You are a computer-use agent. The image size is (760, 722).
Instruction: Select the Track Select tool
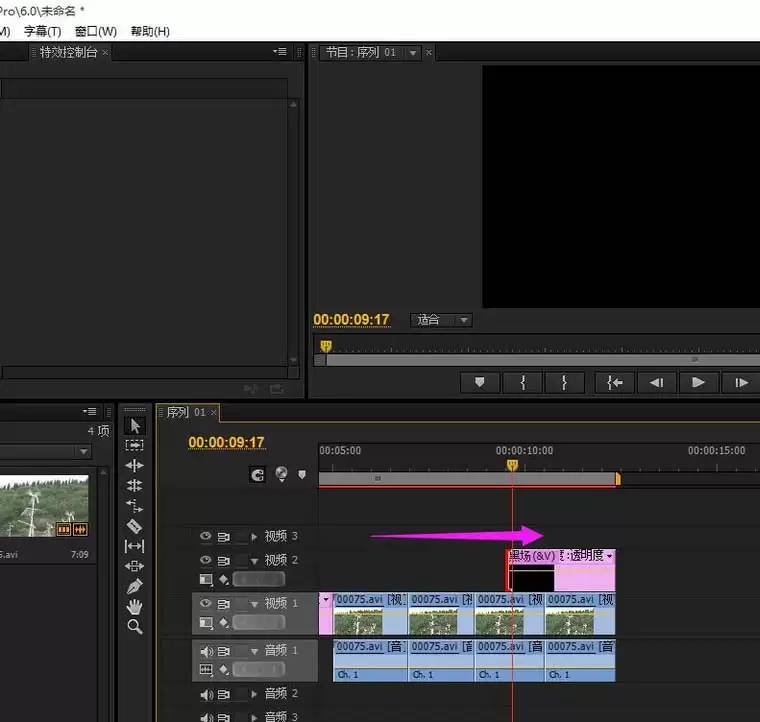(135, 446)
